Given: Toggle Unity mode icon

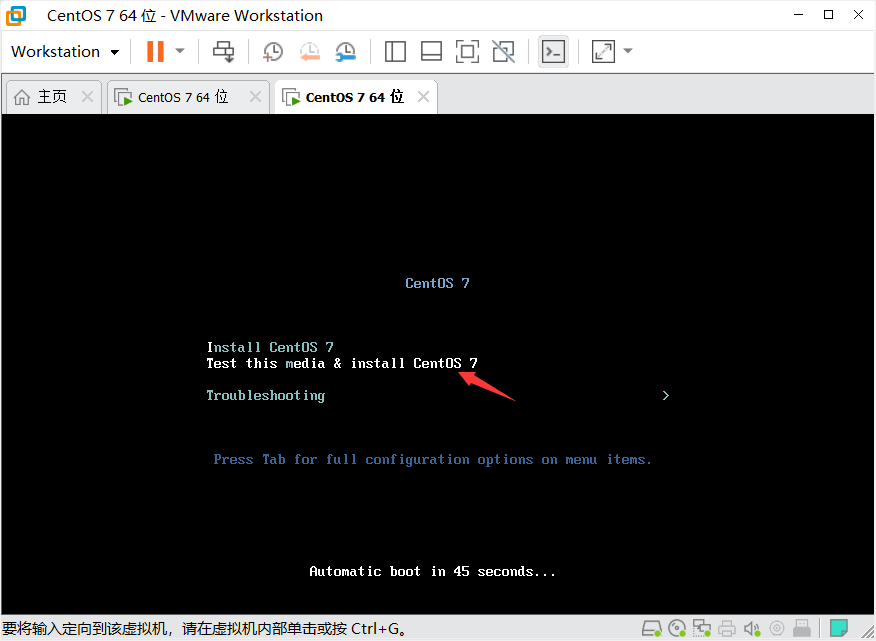Looking at the screenshot, I should [x=503, y=51].
